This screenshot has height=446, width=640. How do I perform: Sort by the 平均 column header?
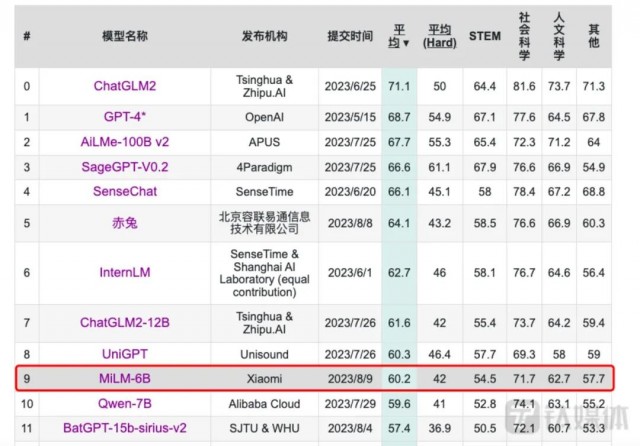(x=399, y=36)
